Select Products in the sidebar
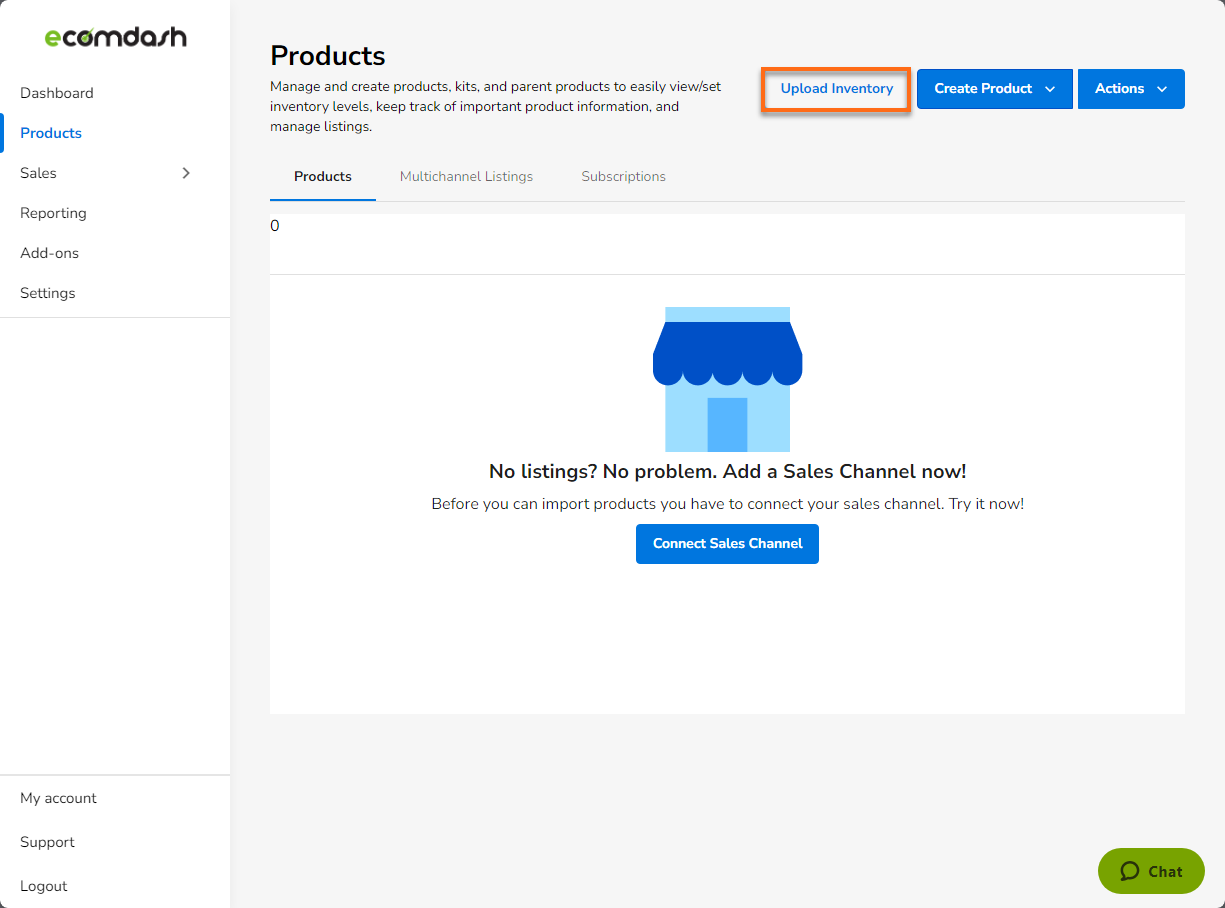 tap(50, 132)
